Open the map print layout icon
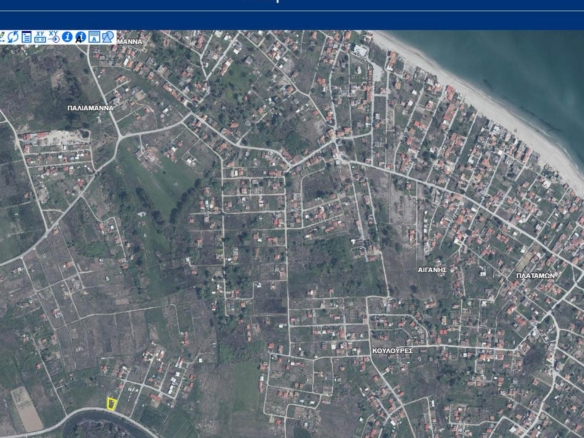The height and width of the screenshot is (438, 584). point(94,37)
